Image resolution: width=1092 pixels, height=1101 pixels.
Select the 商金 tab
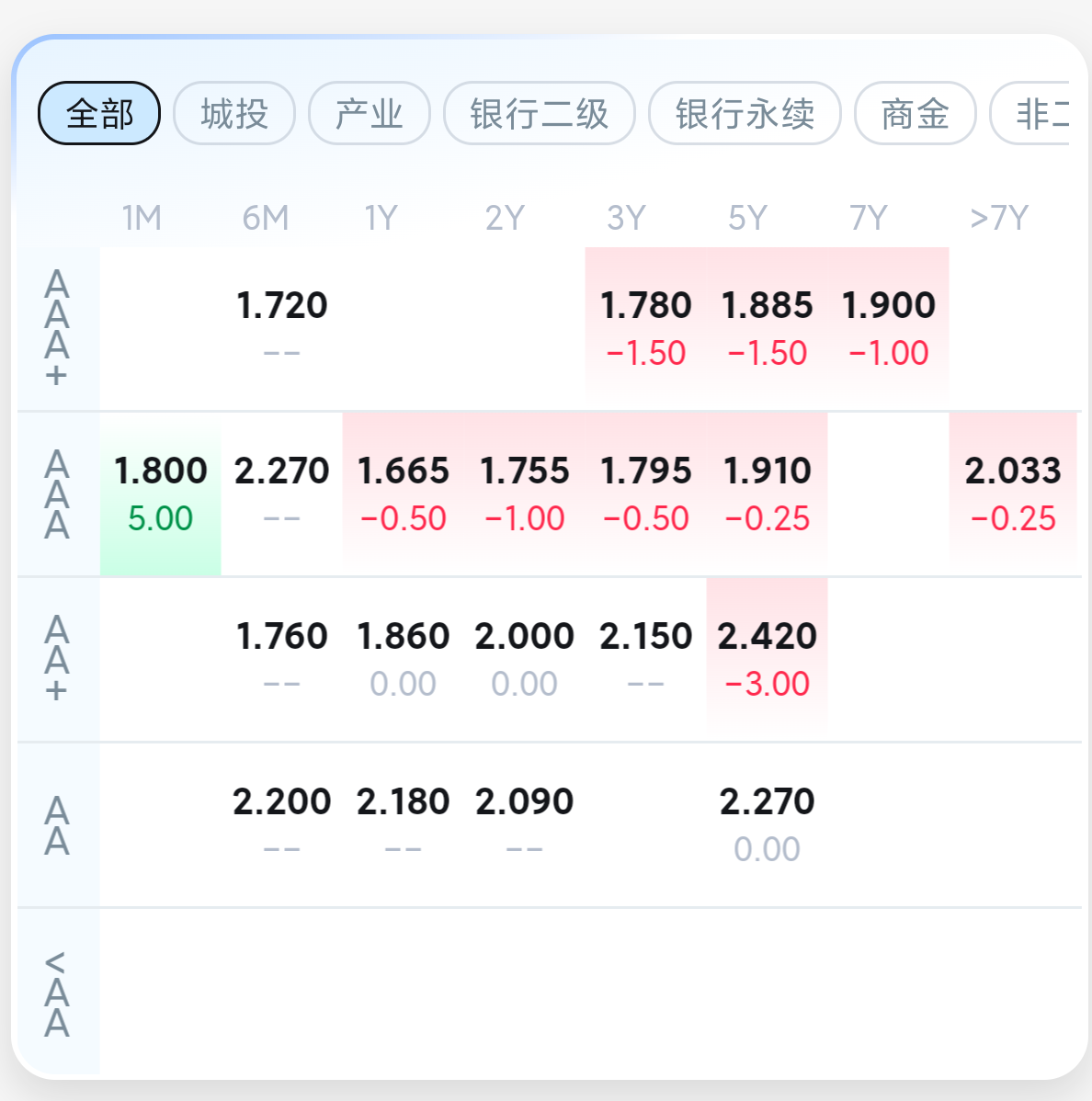(915, 114)
